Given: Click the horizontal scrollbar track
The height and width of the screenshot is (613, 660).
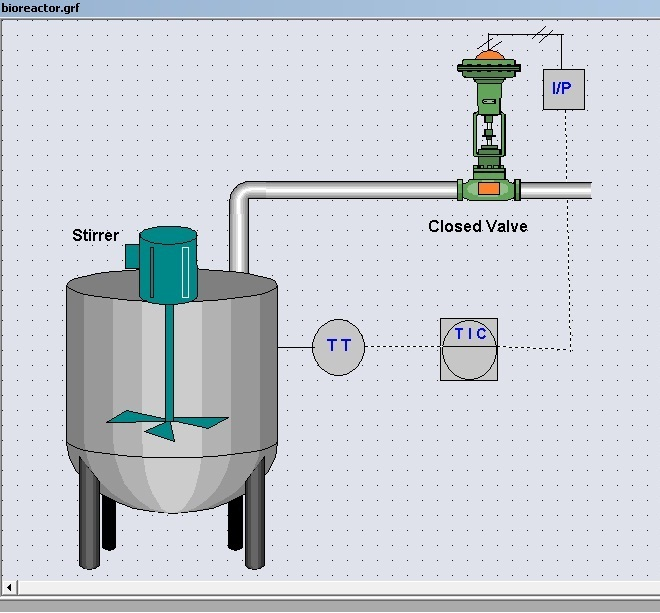Looking at the screenshot, I should [x=330, y=586].
